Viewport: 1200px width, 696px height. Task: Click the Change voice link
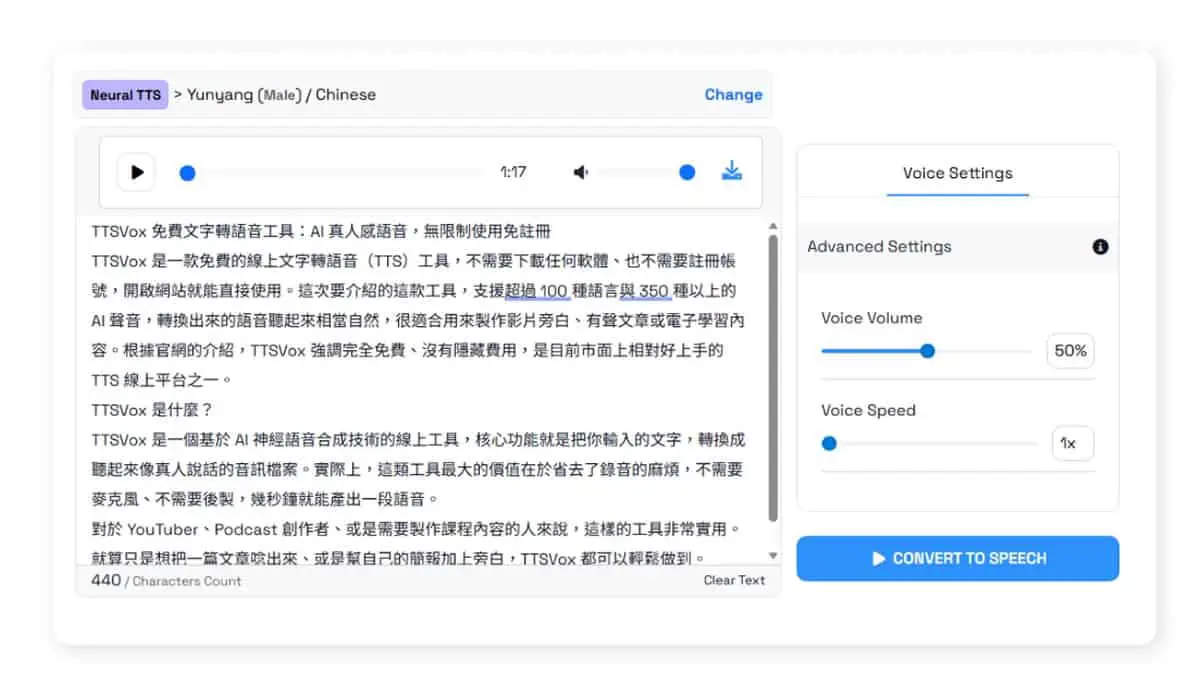[x=733, y=95]
